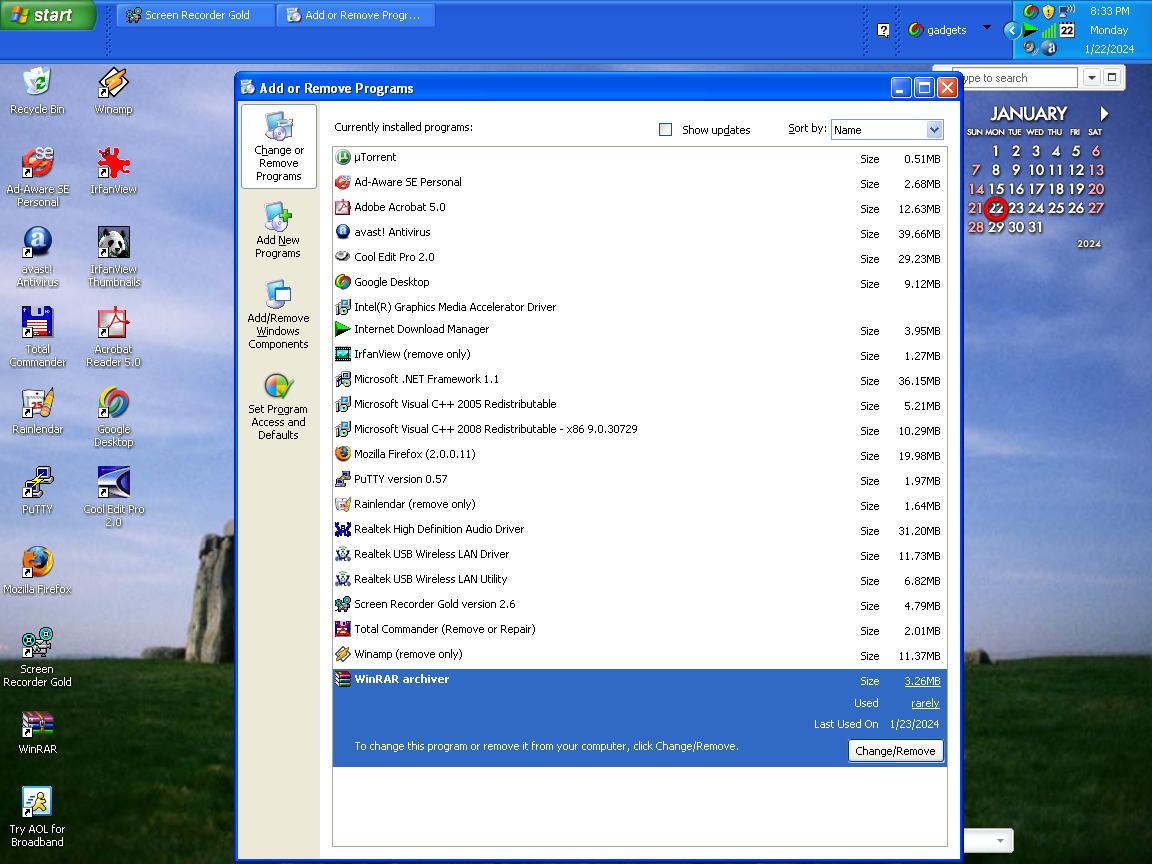The height and width of the screenshot is (864, 1152).
Task: Click the Change/Remove button
Action: (x=895, y=751)
